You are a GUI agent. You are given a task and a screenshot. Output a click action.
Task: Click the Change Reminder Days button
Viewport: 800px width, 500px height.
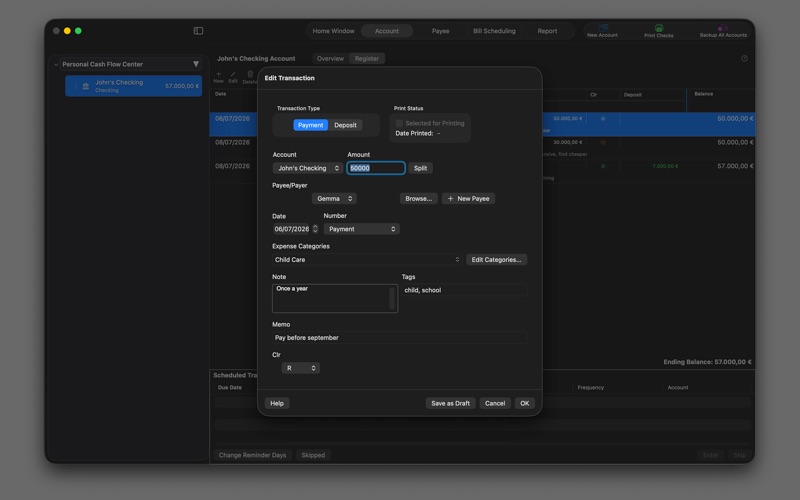tap(253, 455)
